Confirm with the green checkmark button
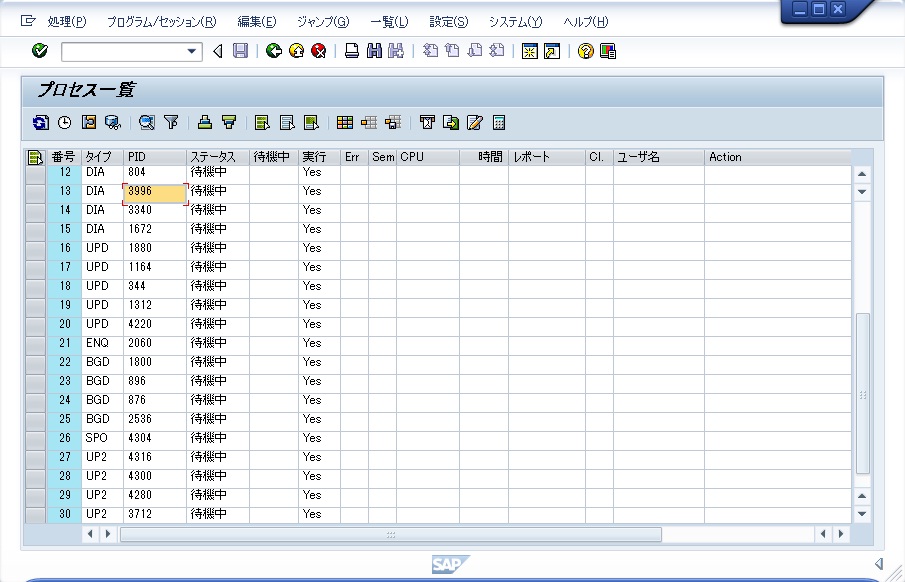Screen dimensions: 905x582 (x=39, y=52)
